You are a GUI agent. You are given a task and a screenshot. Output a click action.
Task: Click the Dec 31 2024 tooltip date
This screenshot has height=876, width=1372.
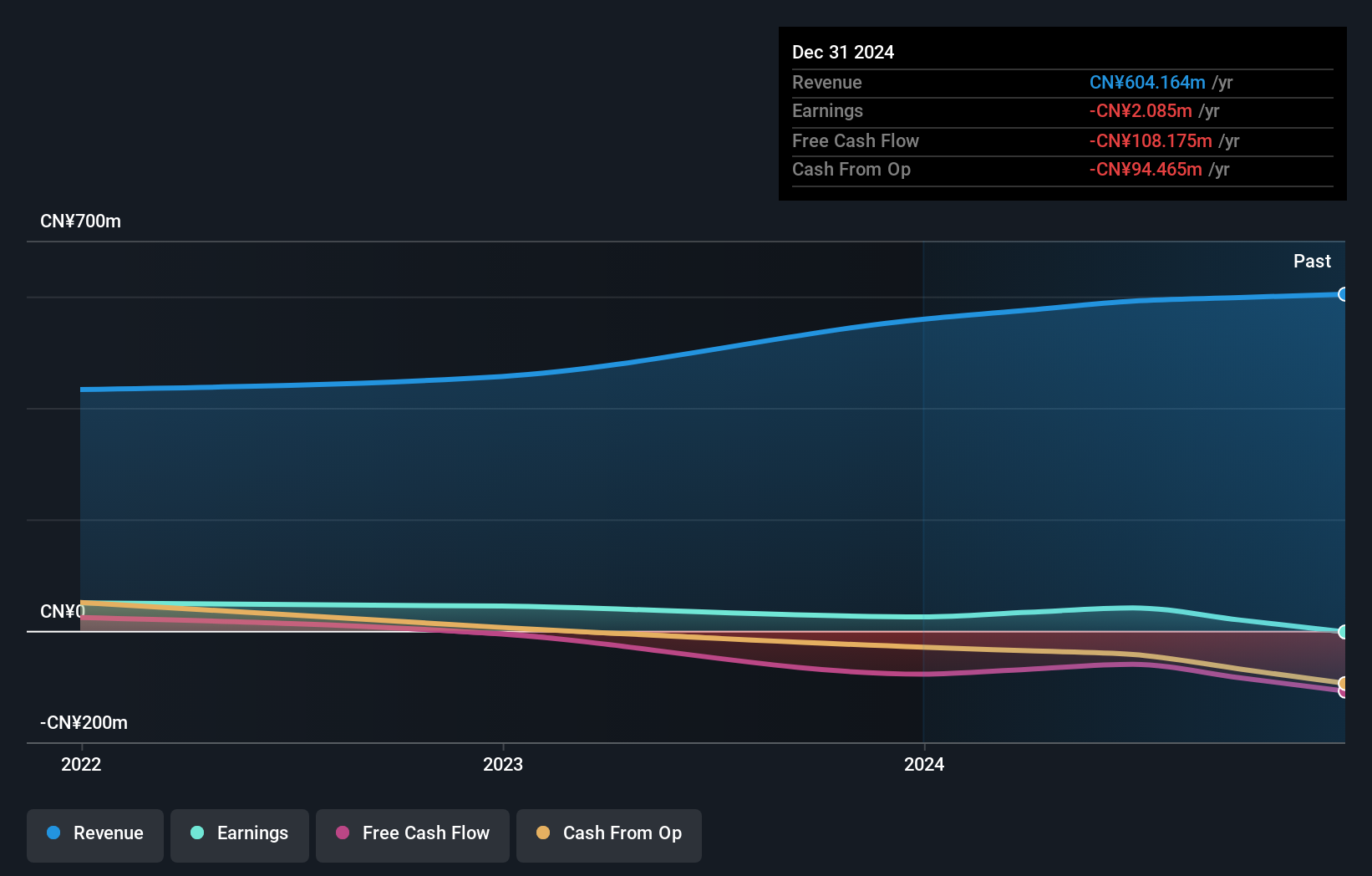[x=843, y=53]
